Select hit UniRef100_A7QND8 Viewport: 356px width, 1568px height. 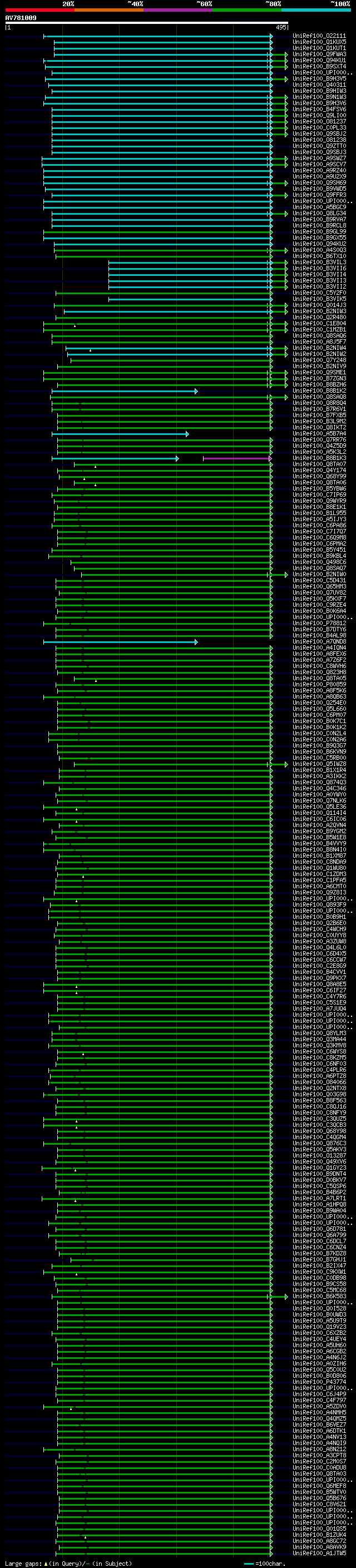pos(319,641)
